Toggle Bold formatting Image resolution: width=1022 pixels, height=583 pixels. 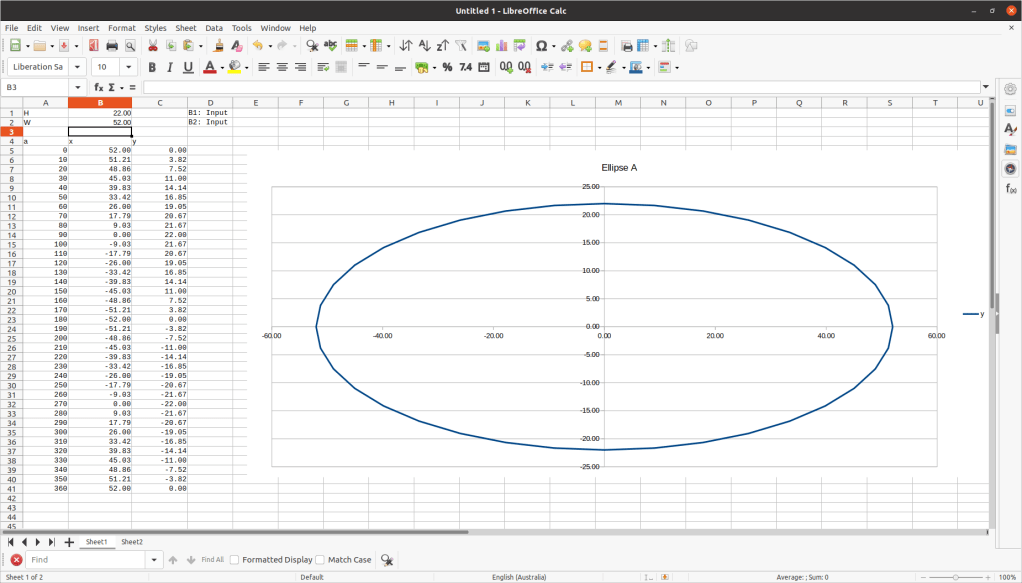click(152, 67)
